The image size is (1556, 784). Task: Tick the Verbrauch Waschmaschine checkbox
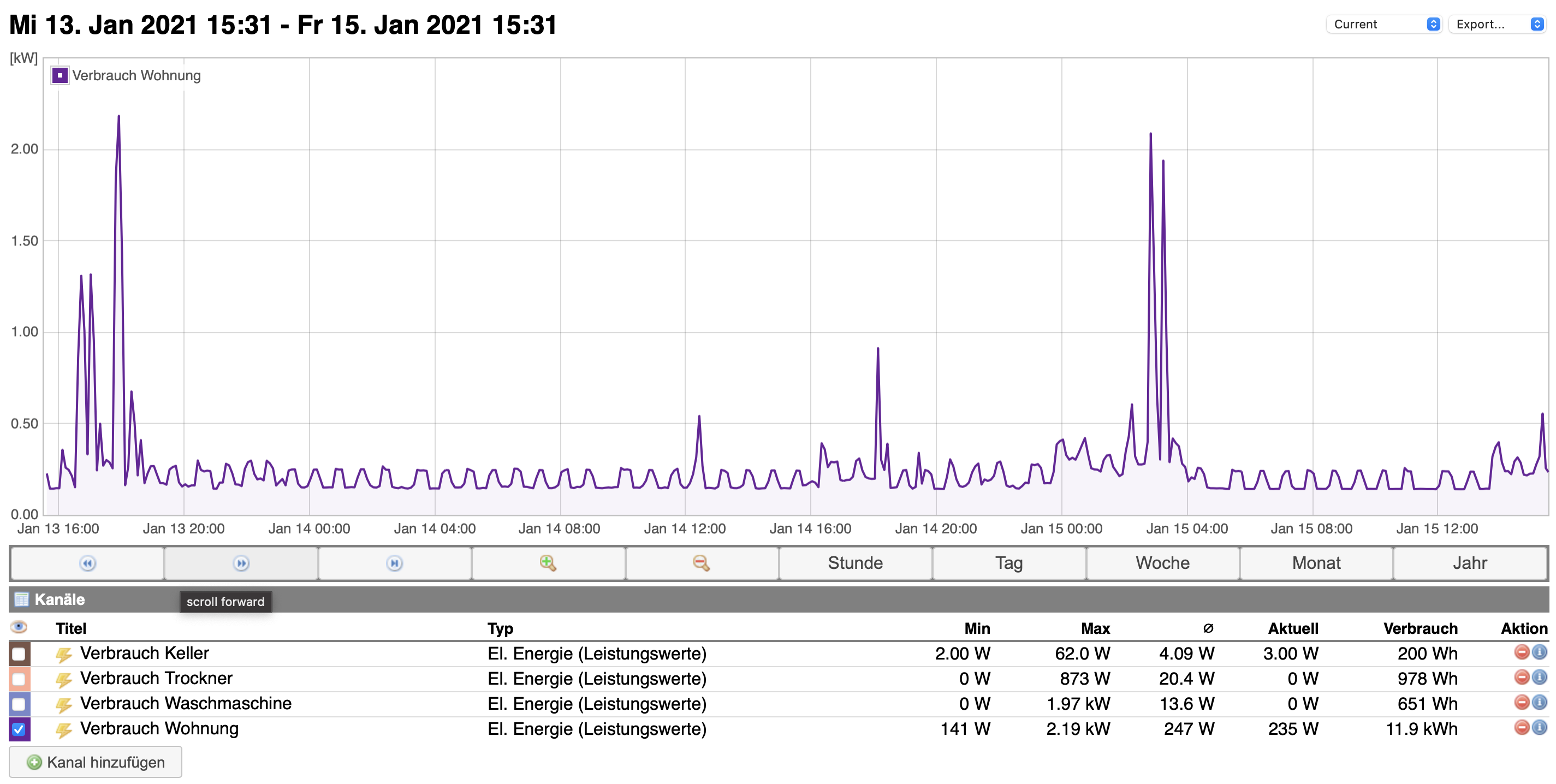19,704
